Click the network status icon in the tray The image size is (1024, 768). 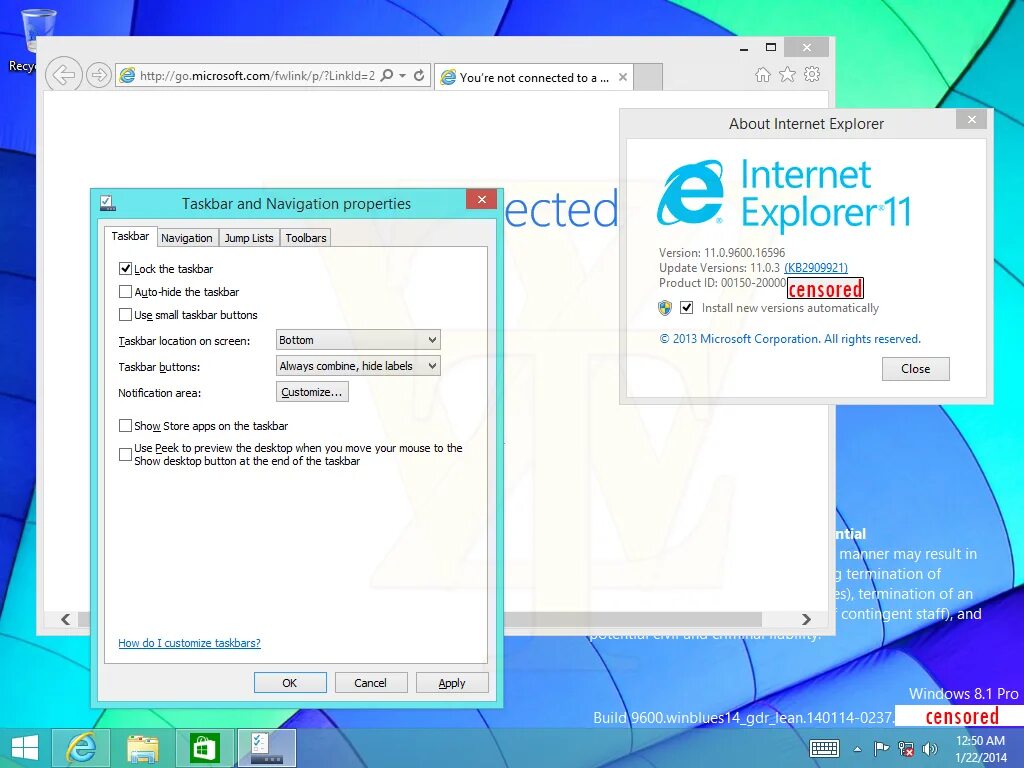[905, 748]
